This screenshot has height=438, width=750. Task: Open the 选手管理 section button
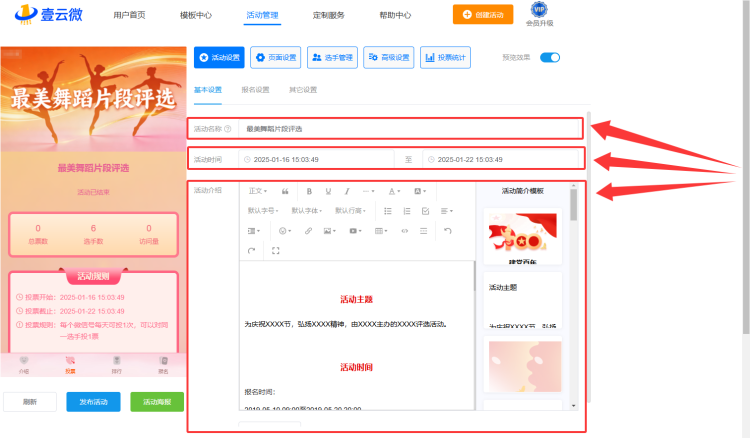click(332, 57)
